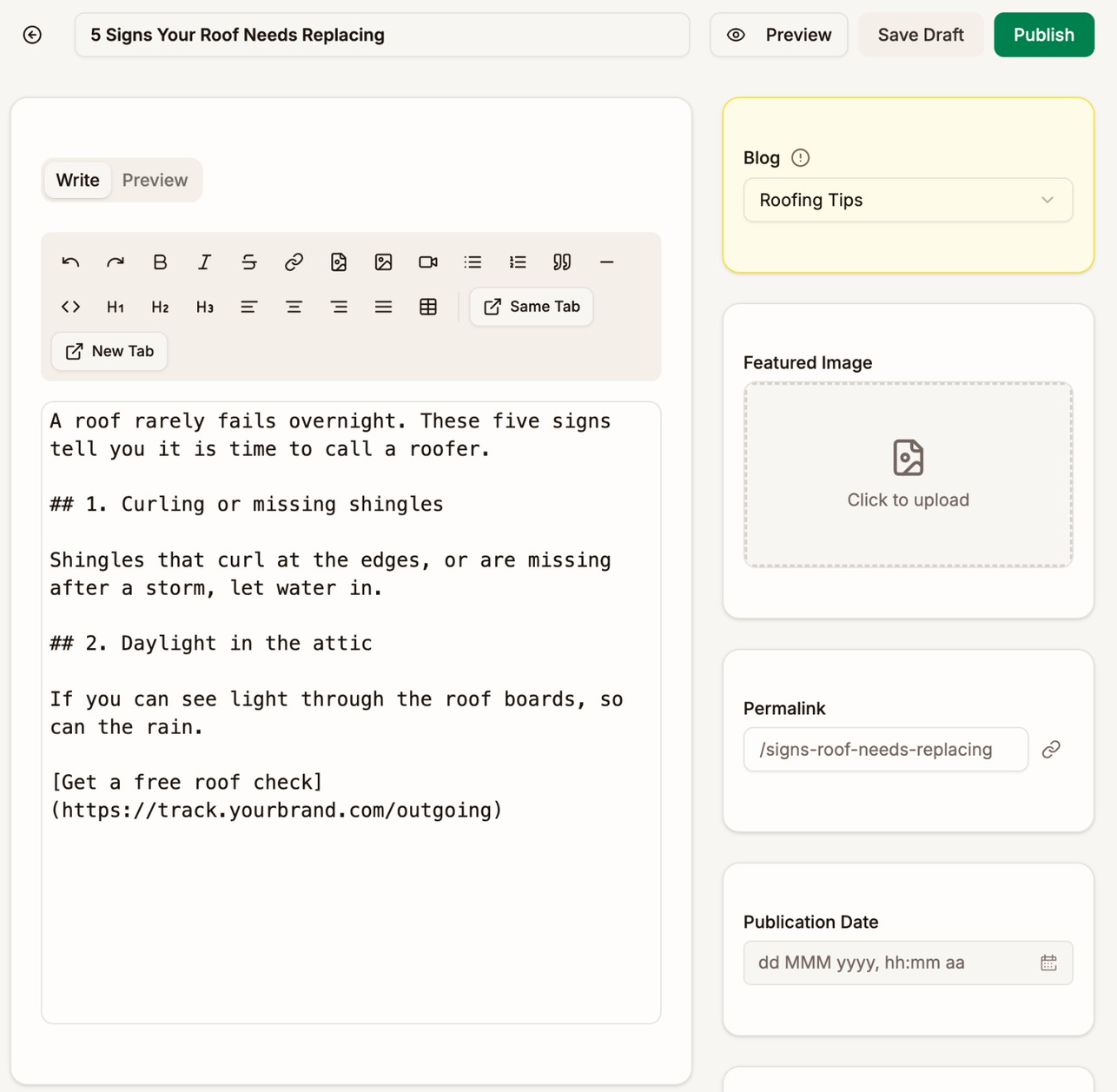Redo the last edit
Image resolution: width=1117 pixels, height=1092 pixels.
click(116, 262)
